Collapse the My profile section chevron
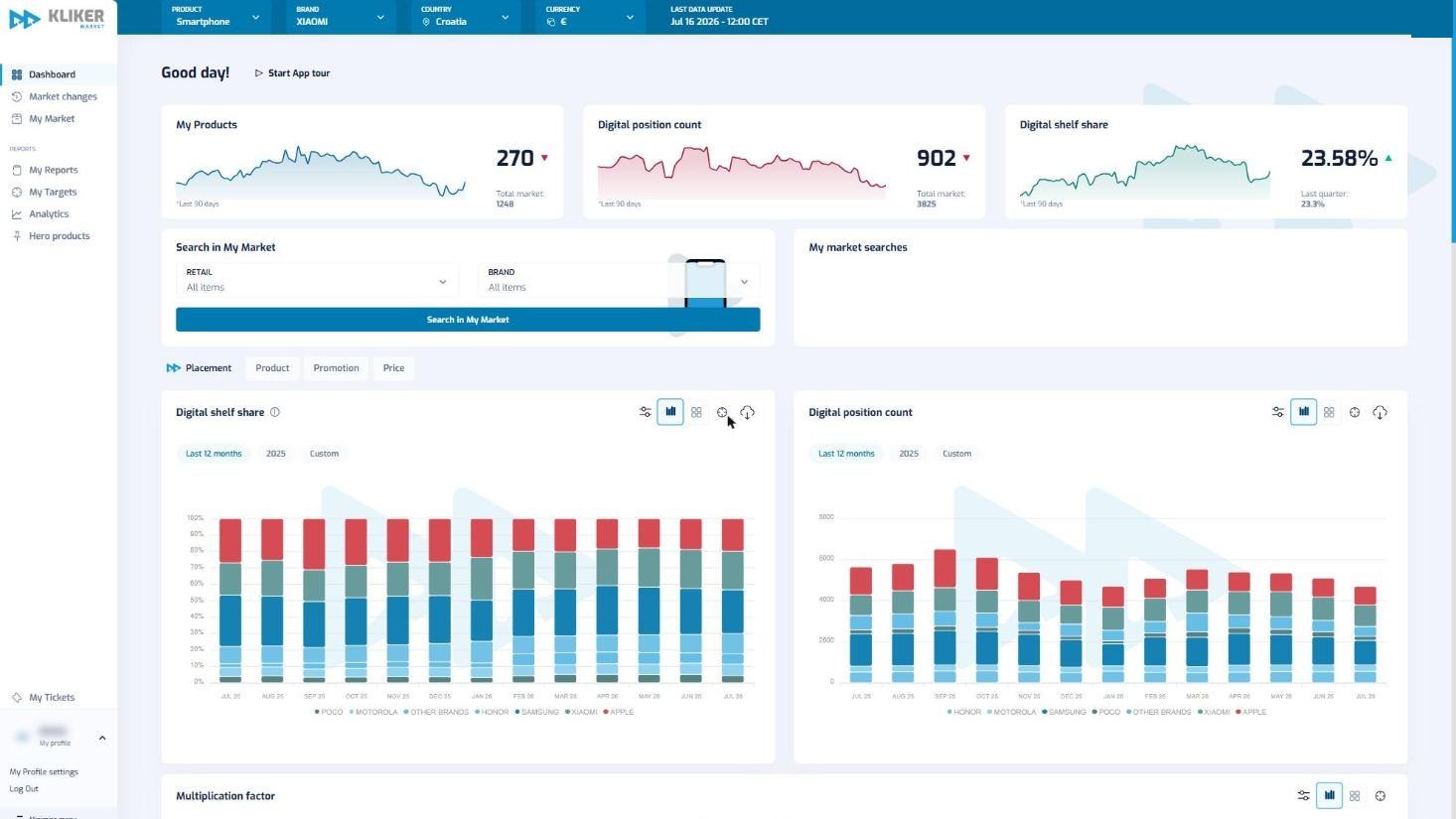The image size is (1456, 819). (102, 738)
